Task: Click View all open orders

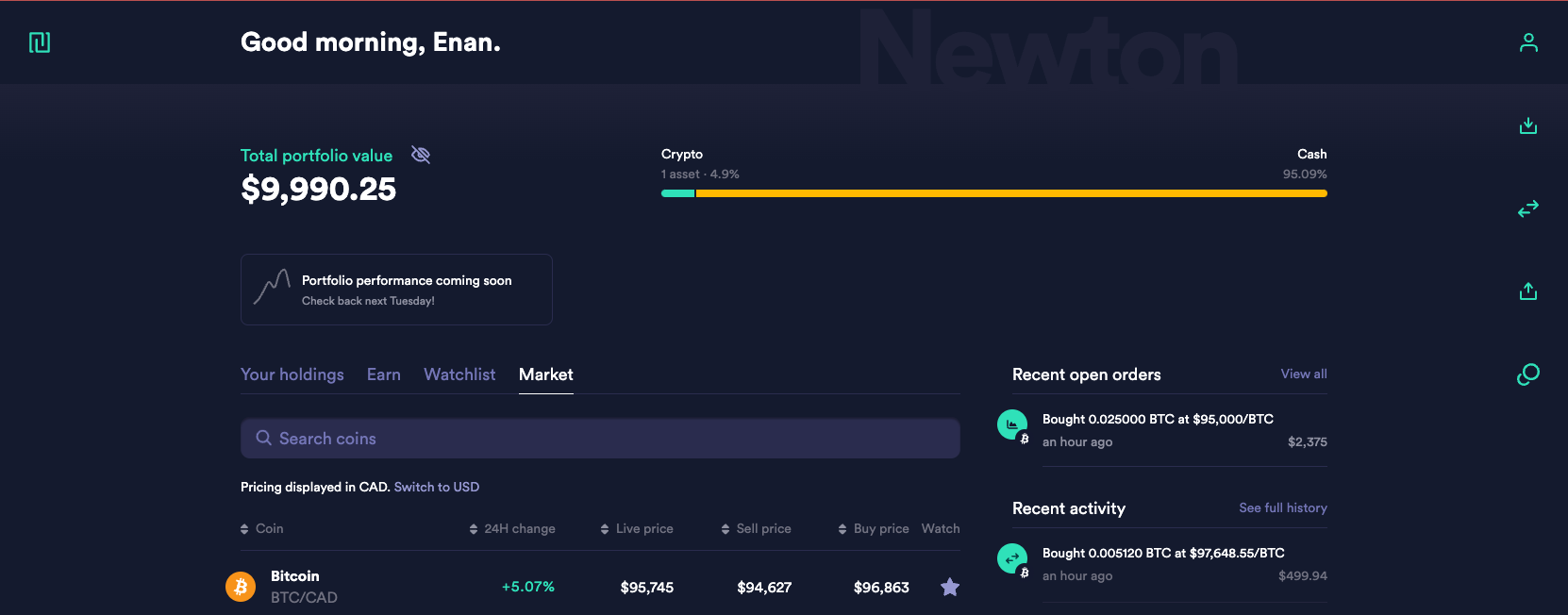Action: 1303,374
